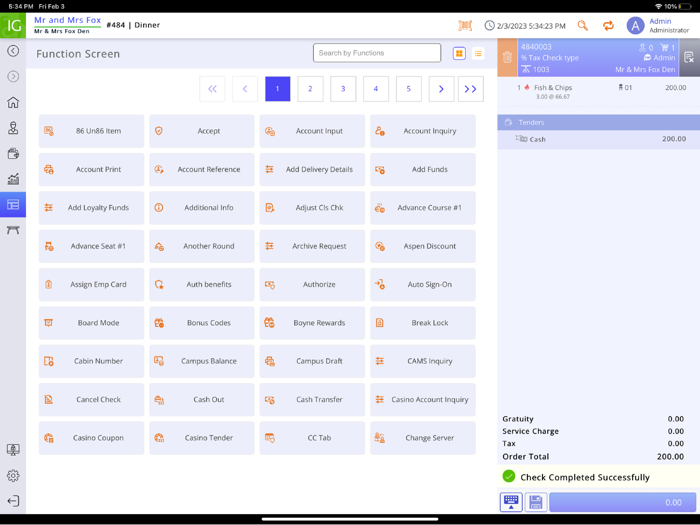
Task: Click the Account Print function
Action: point(92,169)
